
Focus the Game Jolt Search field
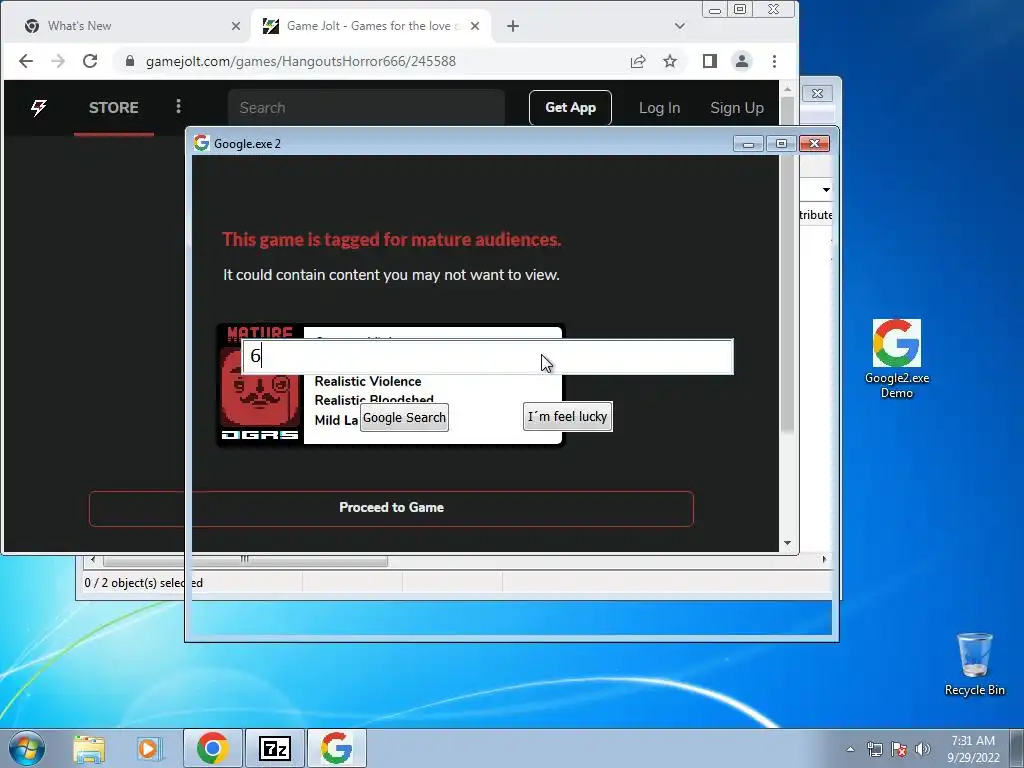pos(366,108)
